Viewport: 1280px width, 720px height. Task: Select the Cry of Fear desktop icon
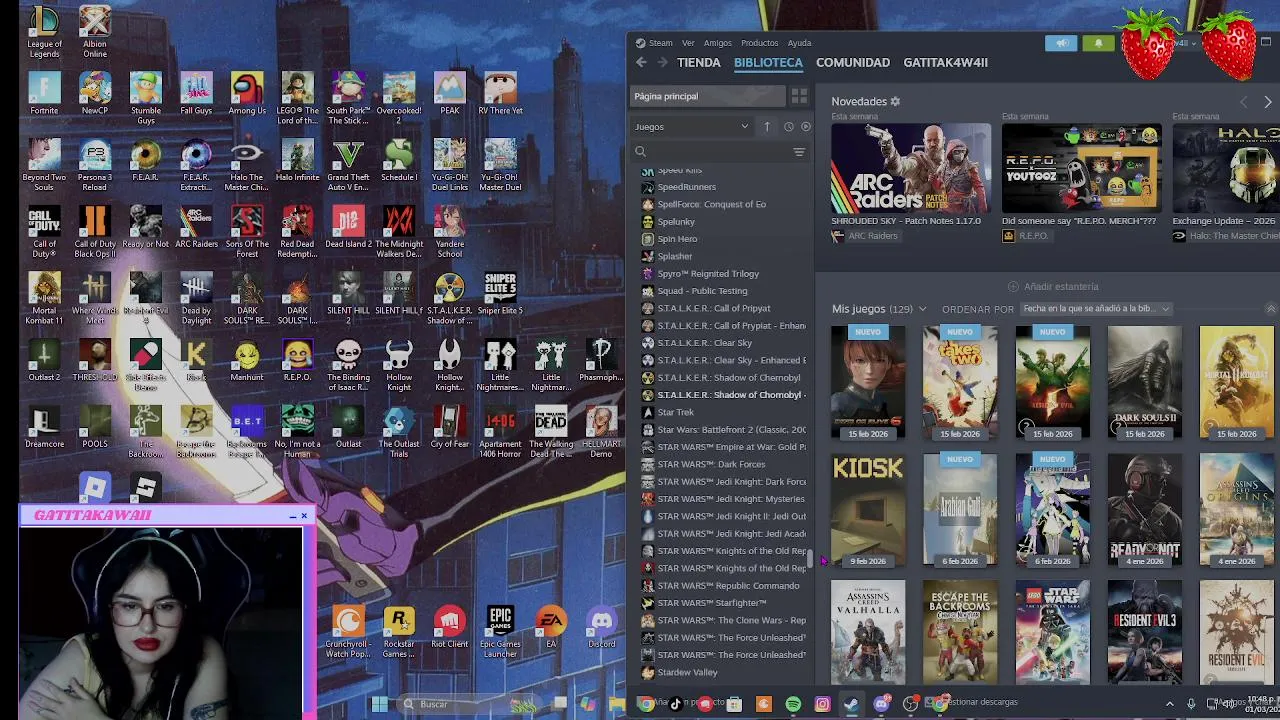click(x=449, y=427)
